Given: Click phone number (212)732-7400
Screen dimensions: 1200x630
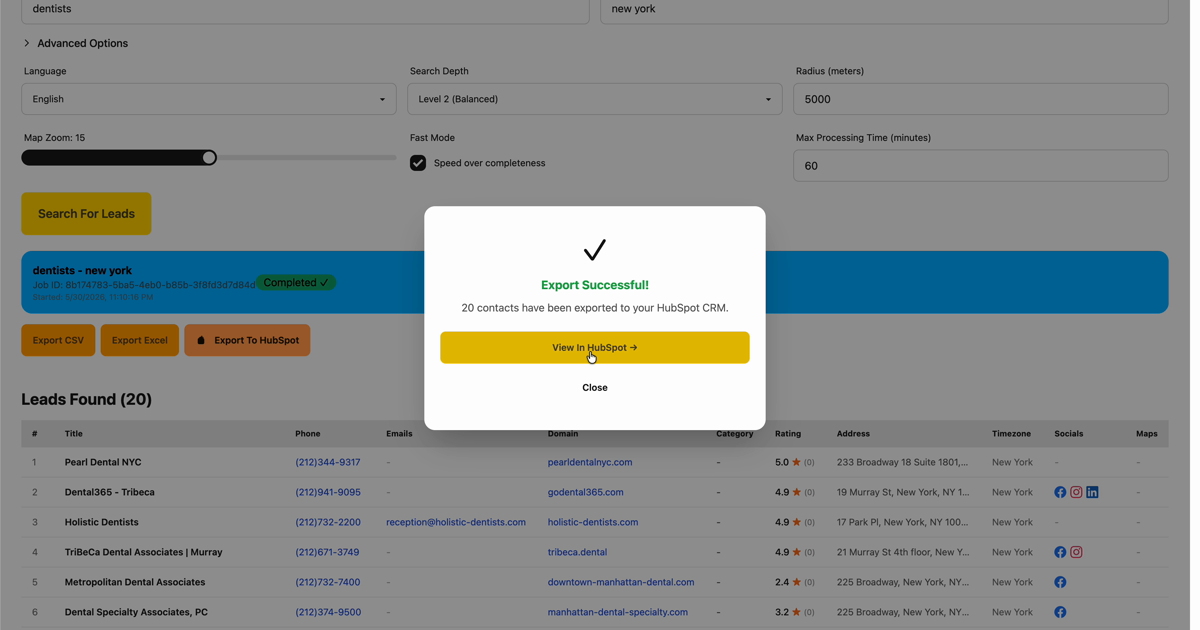Looking at the screenshot, I should click(328, 582).
